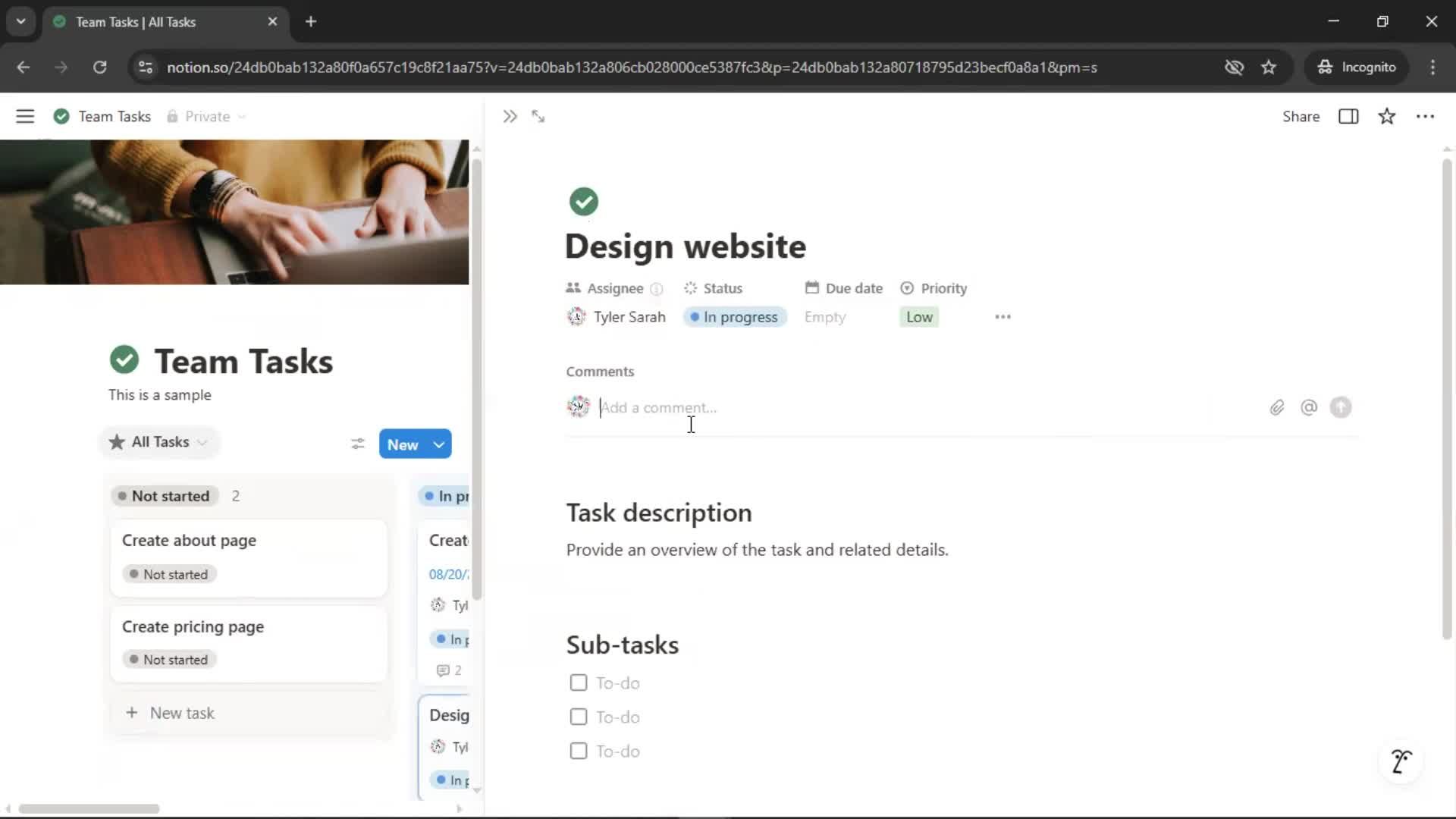The image size is (1456, 819).
Task: Open the Due date property header
Action: (844, 288)
